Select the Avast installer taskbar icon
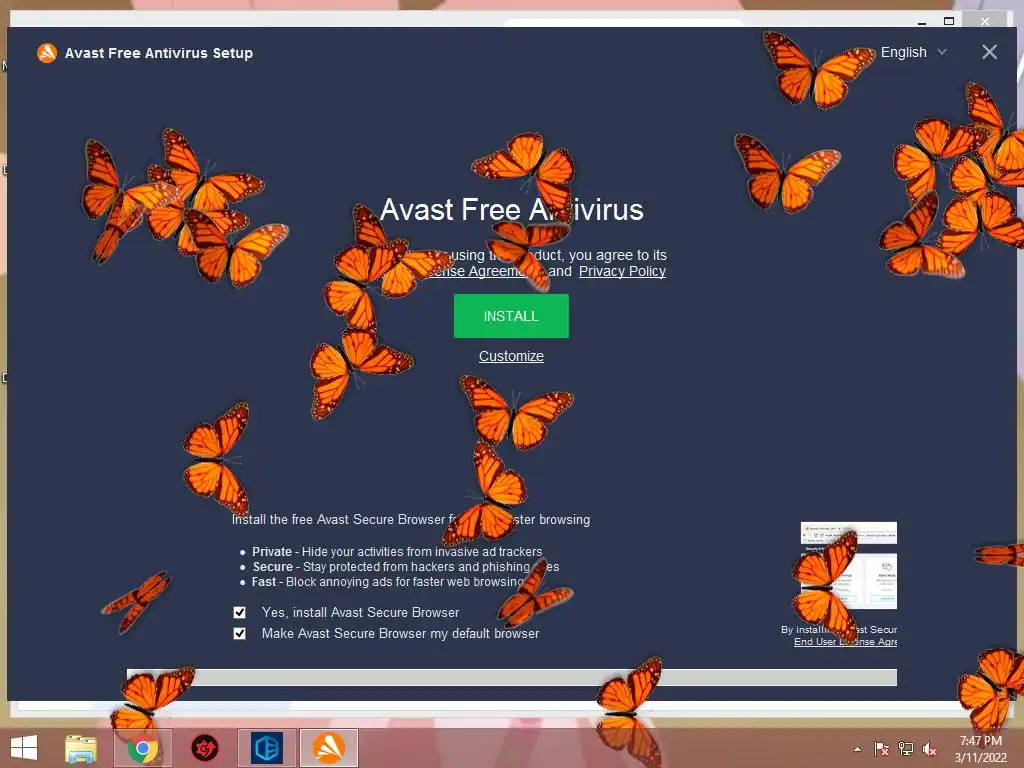Viewport: 1024px width, 768px height. [328, 748]
